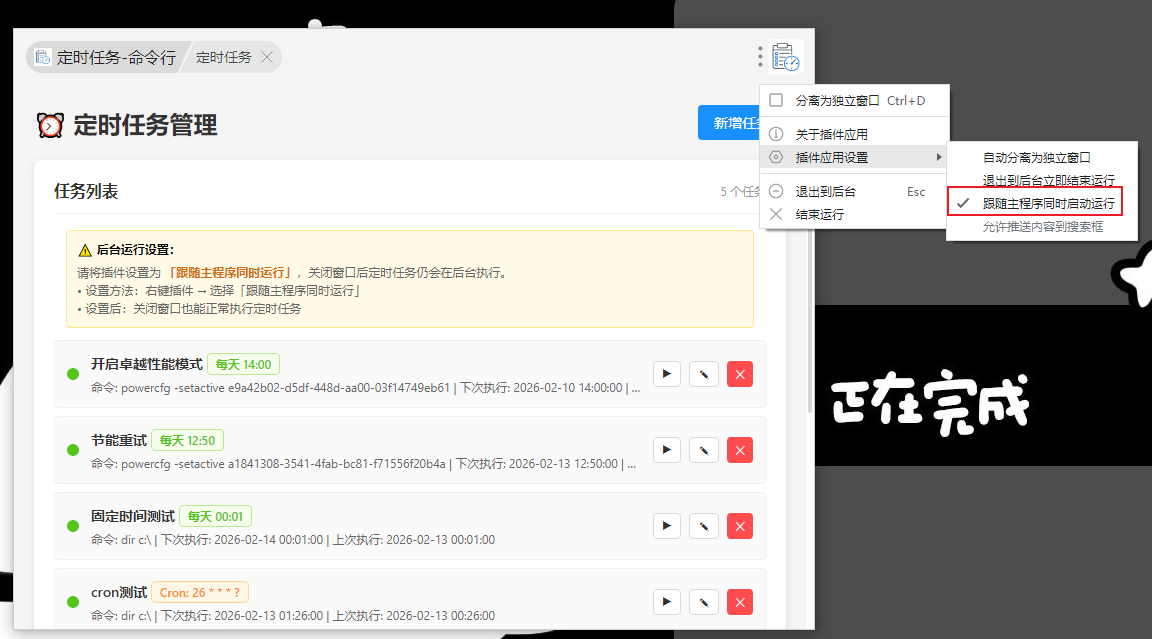This screenshot has height=639, width=1152.
Task: Click the 定时任务-命令行 plugin tab
Action: [x=106, y=57]
